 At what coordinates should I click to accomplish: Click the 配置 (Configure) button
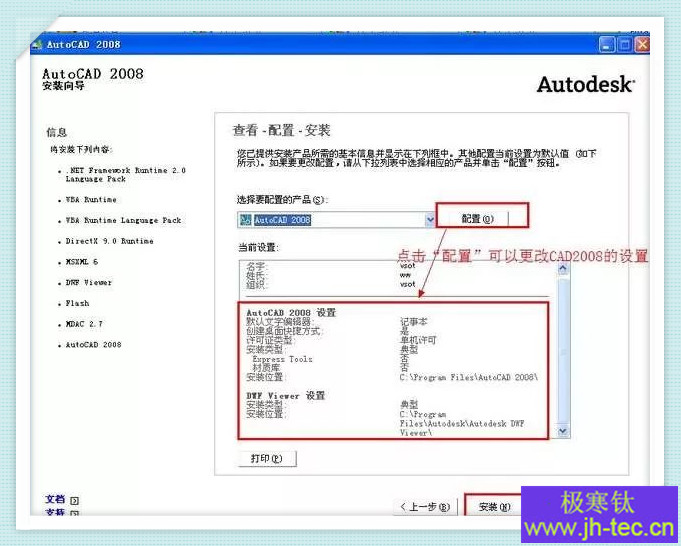[477, 218]
